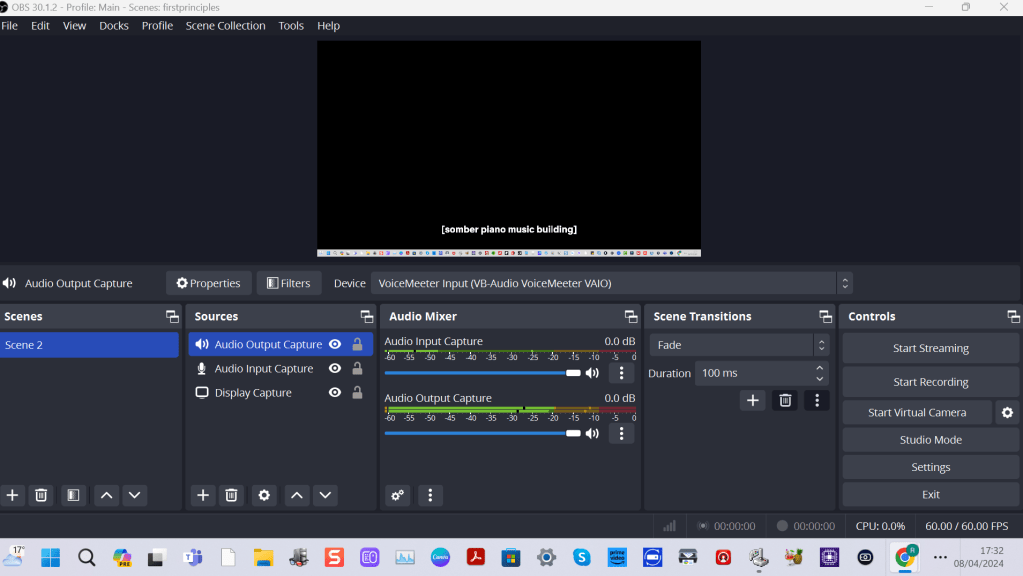Image resolution: width=1023 pixels, height=576 pixels.
Task: Open advanced audio properties gears icon
Action: [x=397, y=495]
